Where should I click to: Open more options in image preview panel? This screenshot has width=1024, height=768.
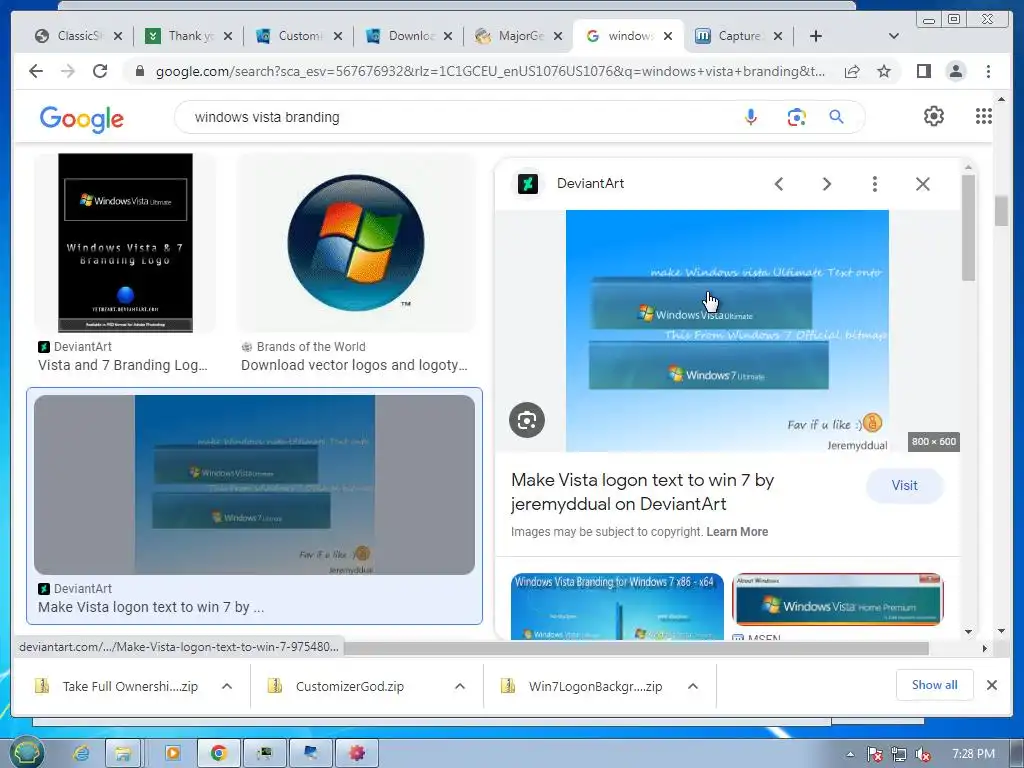[874, 184]
